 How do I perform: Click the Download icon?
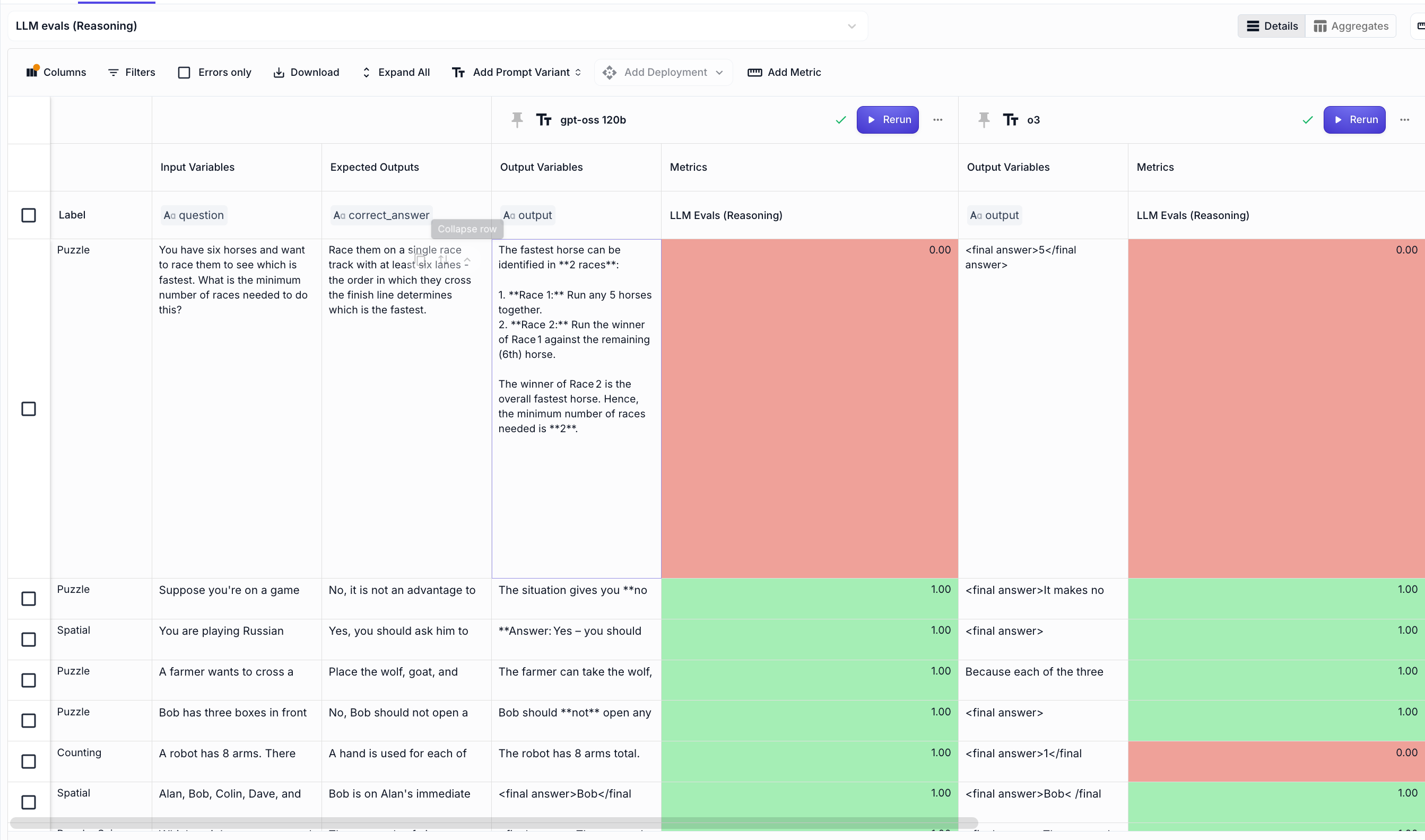coord(279,73)
